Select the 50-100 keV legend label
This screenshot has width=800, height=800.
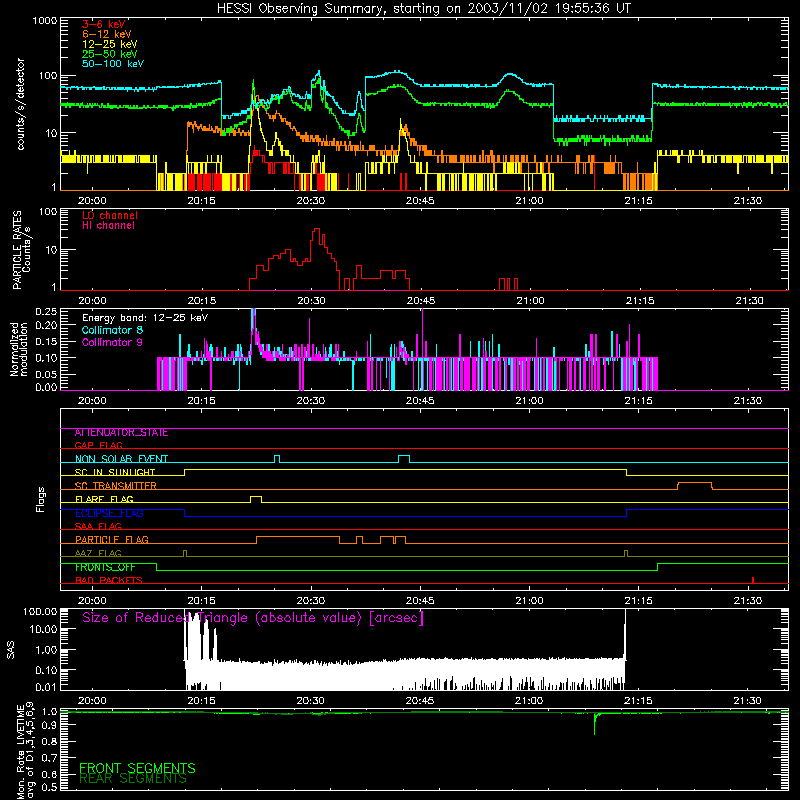click(113, 64)
